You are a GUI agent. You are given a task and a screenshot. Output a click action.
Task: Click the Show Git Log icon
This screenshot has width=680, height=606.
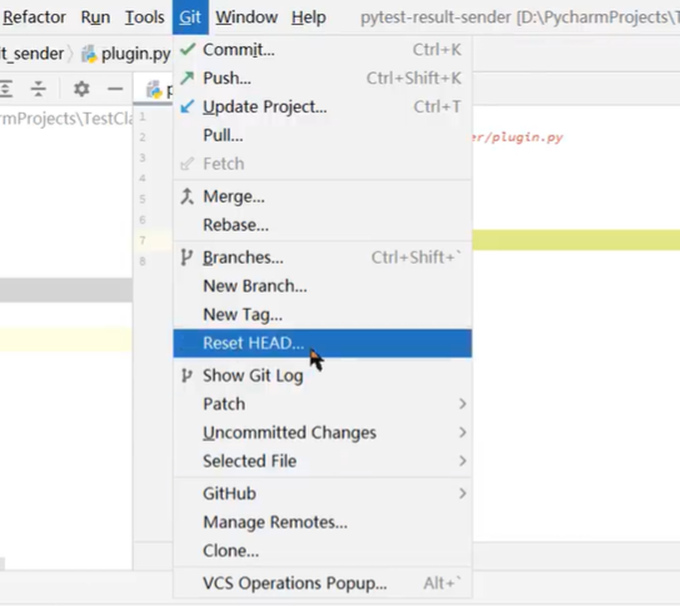[x=187, y=376]
